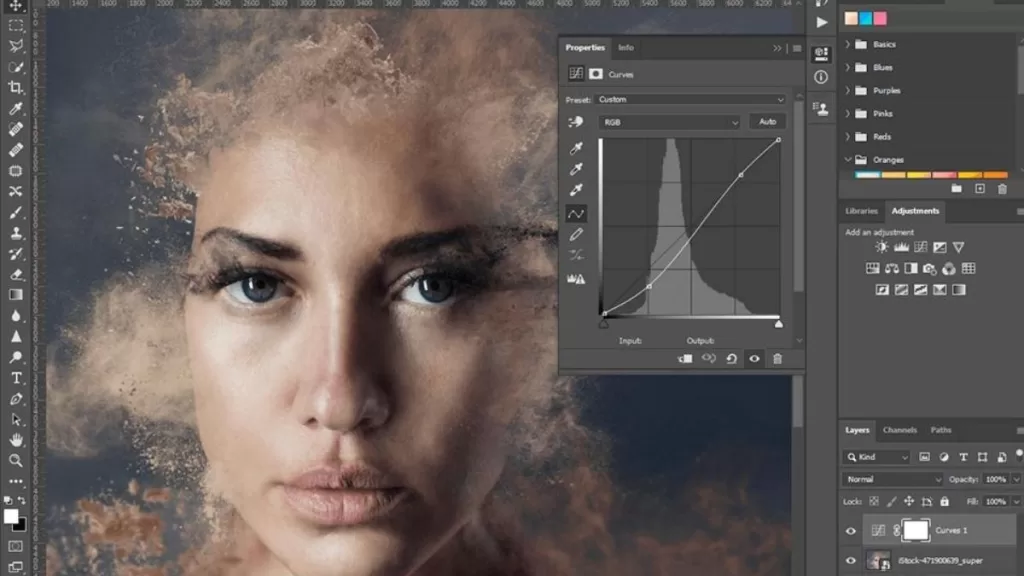This screenshot has height=576, width=1024.
Task: Toggle lock transparent pixels
Action: point(874,502)
